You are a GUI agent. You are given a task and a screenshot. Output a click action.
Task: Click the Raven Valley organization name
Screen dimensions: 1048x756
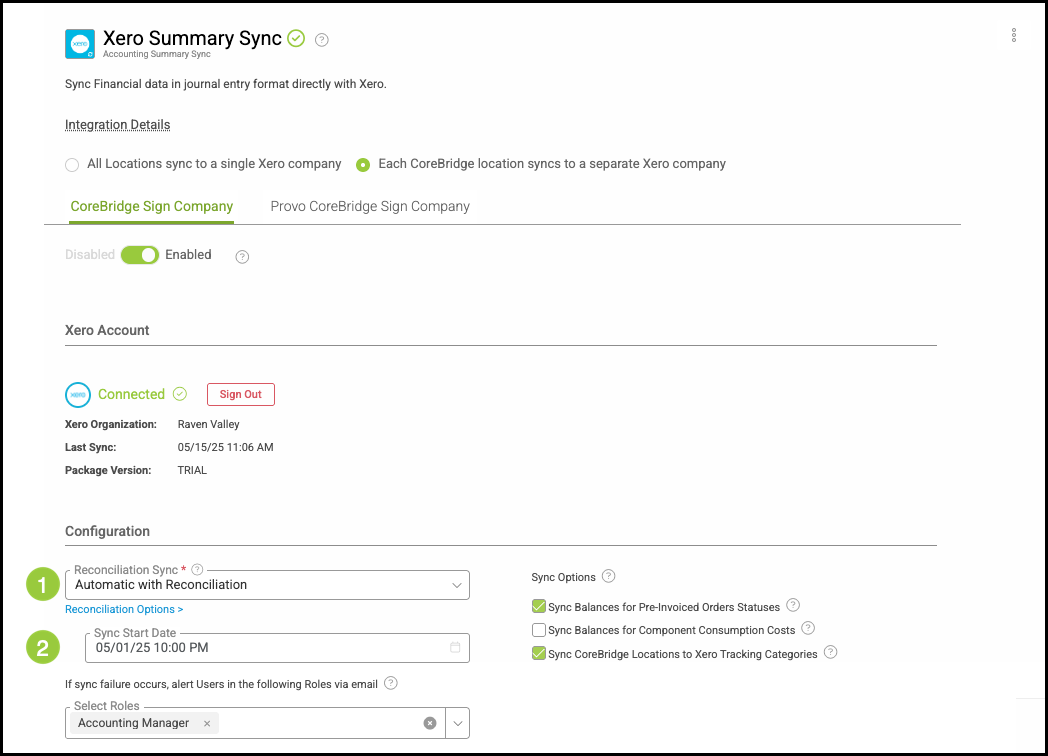[209, 424]
